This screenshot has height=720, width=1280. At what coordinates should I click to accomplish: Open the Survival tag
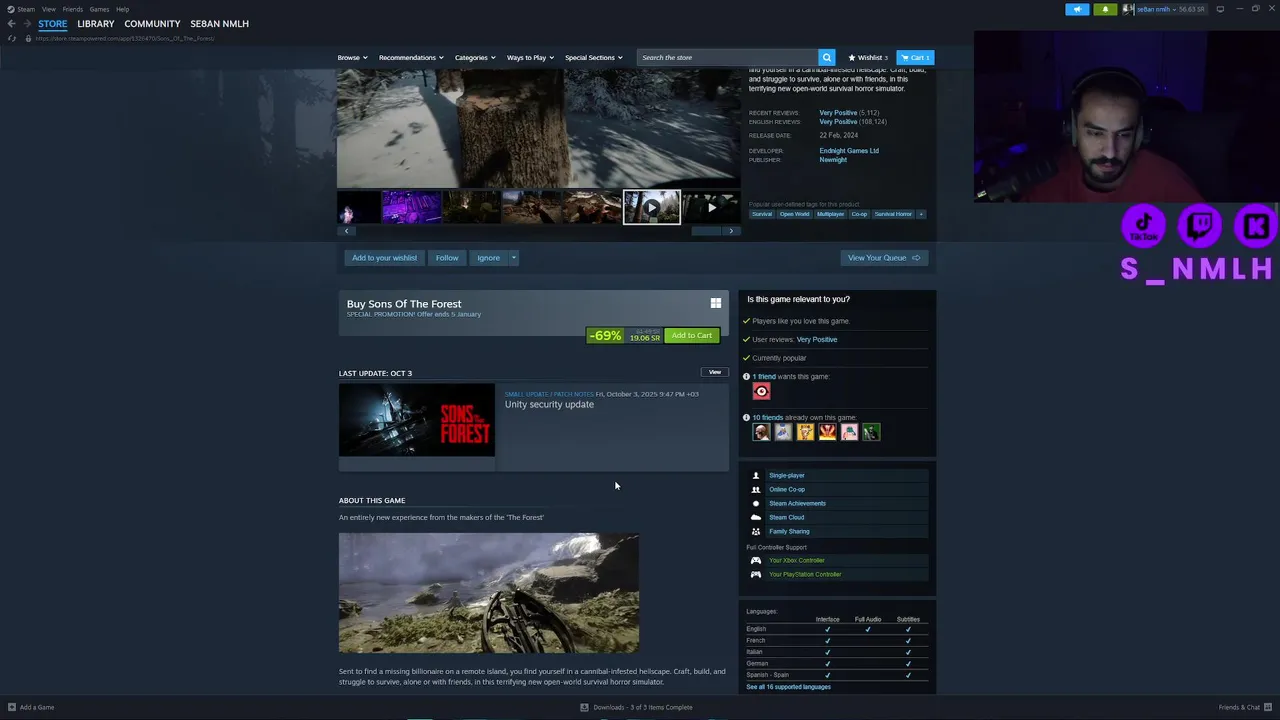(x=762, y=214)
